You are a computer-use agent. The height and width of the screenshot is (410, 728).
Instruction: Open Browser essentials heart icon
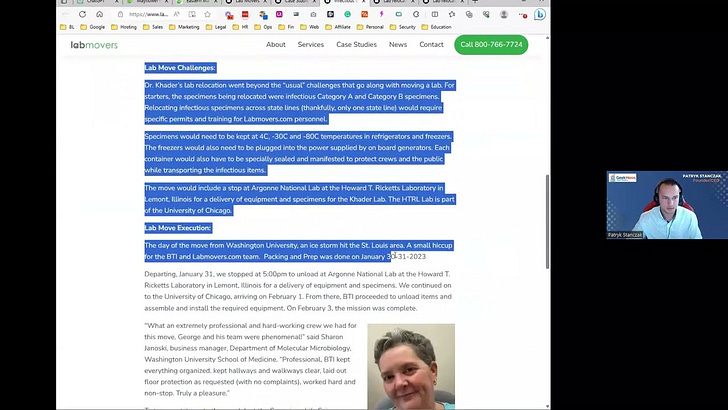pyautogui.click(x=486, y=14)
